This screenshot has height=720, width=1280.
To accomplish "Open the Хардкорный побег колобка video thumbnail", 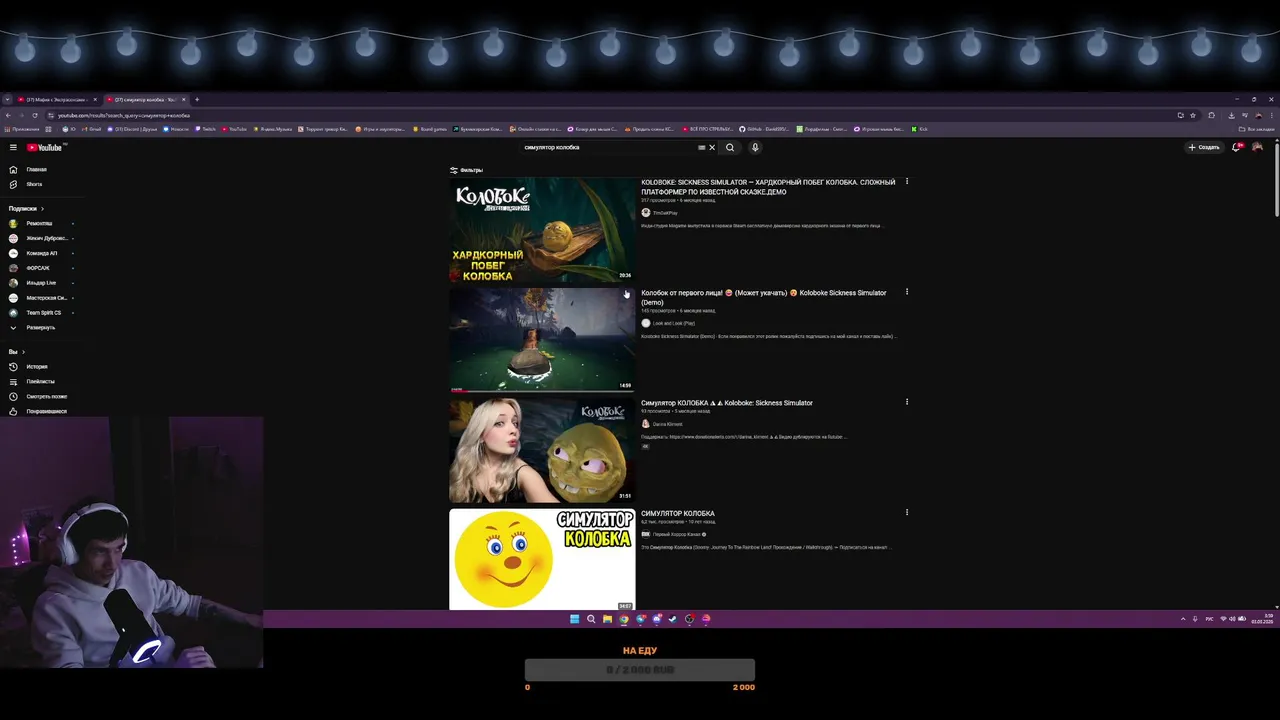I will pyautogui.click(x=542, y=230).
